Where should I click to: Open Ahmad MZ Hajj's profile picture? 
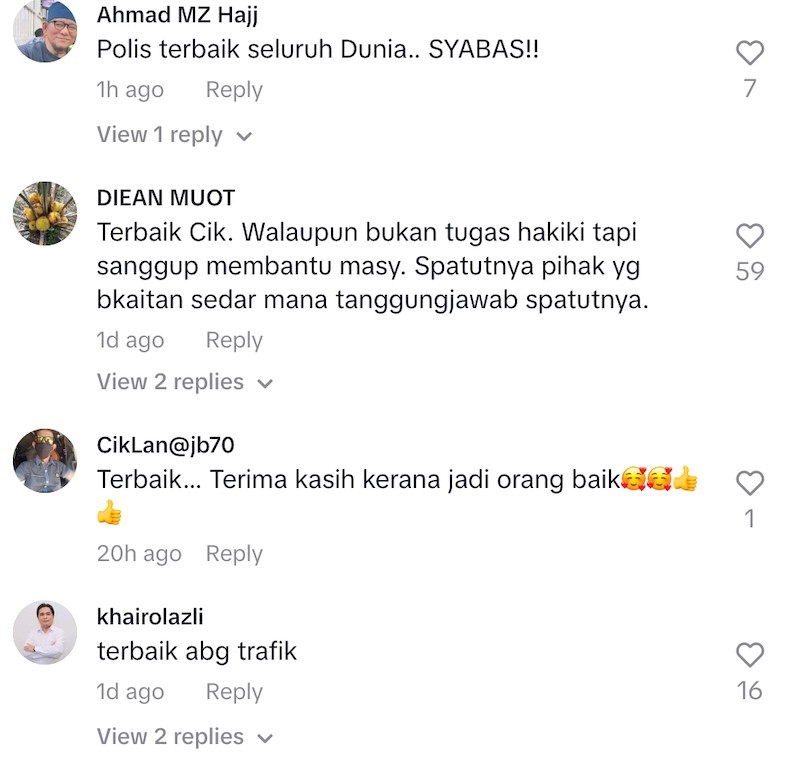click(x=45, y=30)
